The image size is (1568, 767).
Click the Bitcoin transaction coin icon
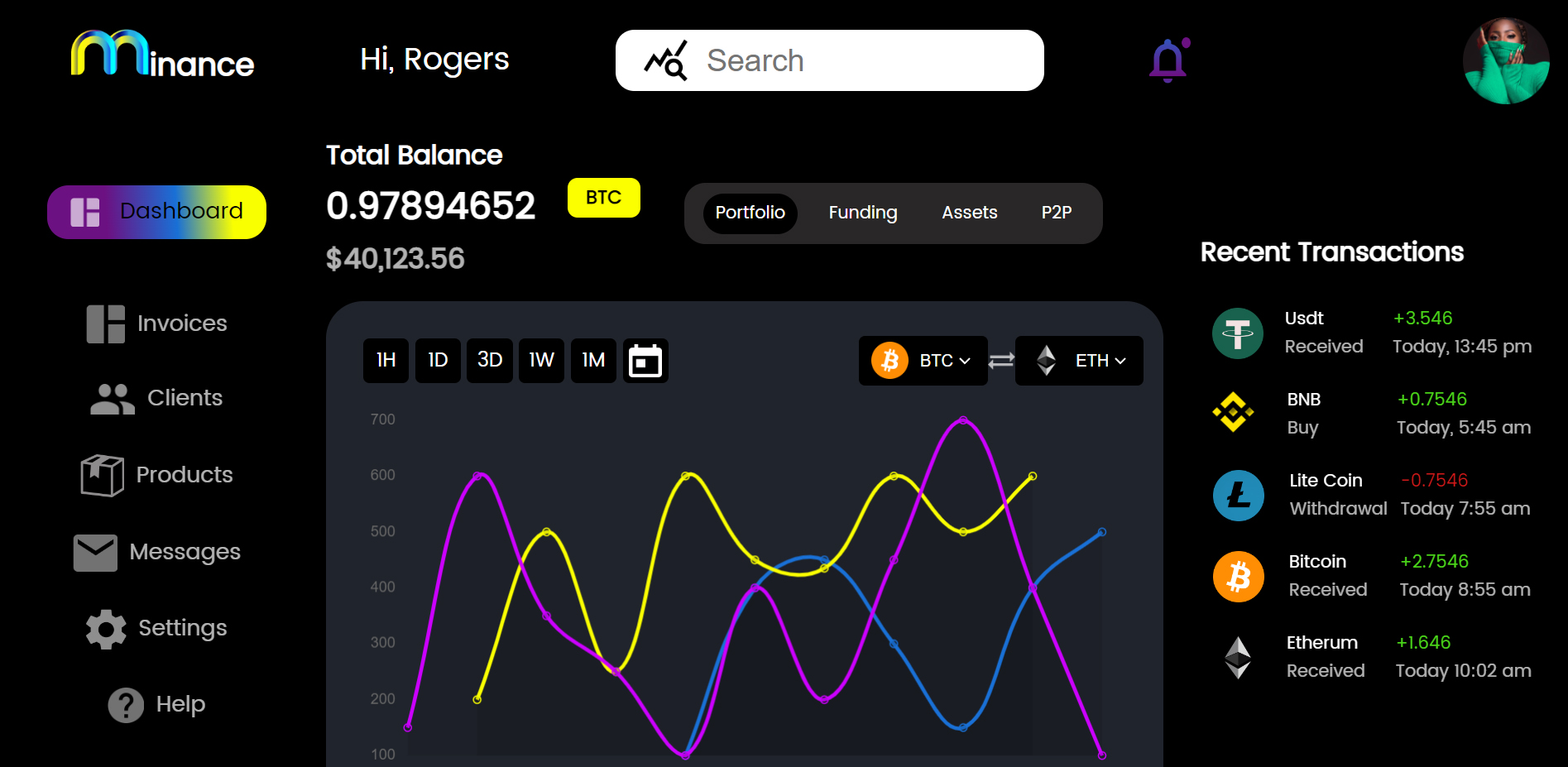pyautogui.click(x=1239, y=577)
